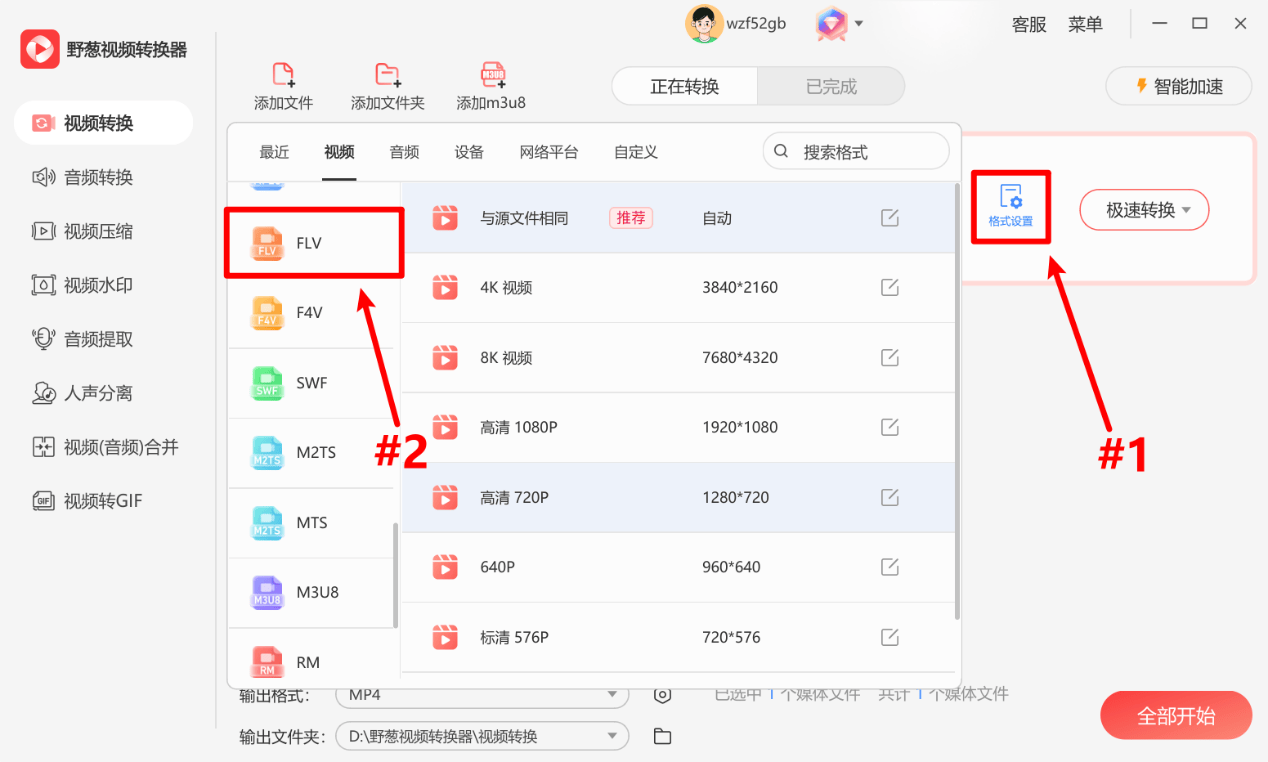Switch to the 已完成 completed tab
Image resolution: width=1268 pixels, height=762 pixels.
(831, 86)
